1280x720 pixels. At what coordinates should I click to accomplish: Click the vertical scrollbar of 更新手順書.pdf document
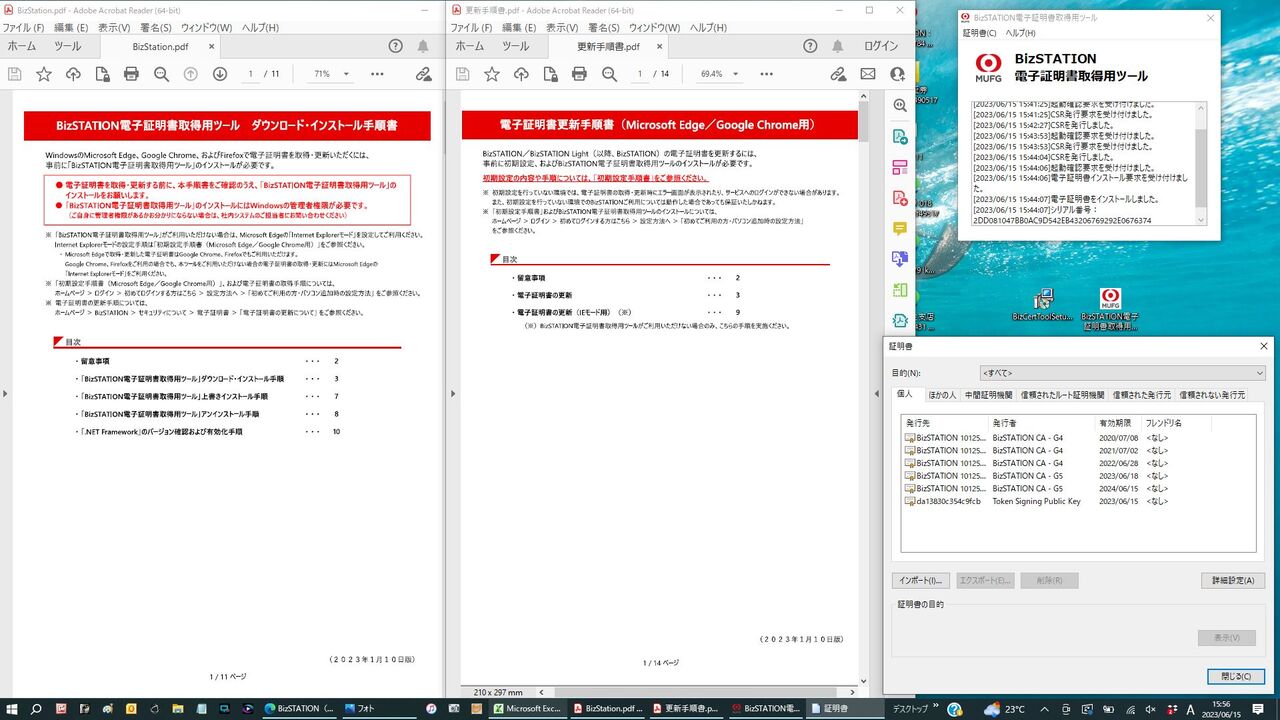pyautogui.click(x=866, y=390)
